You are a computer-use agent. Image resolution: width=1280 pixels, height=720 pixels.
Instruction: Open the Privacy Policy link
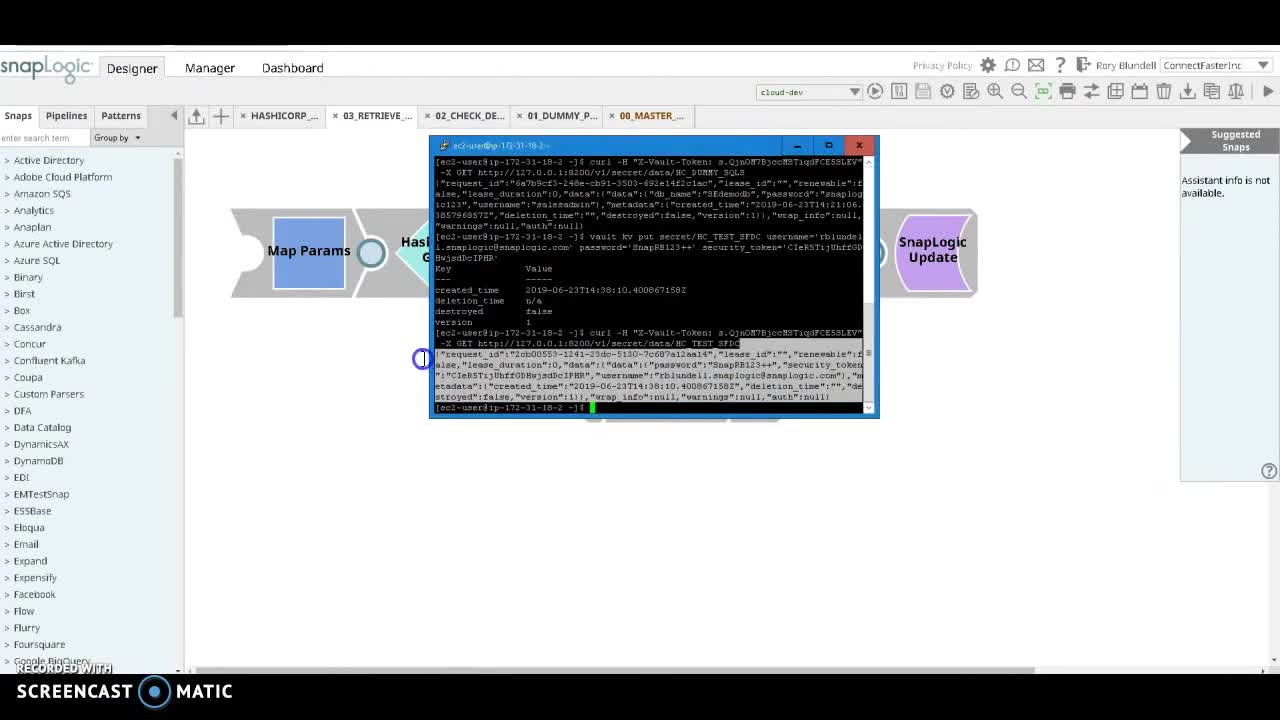942,65
